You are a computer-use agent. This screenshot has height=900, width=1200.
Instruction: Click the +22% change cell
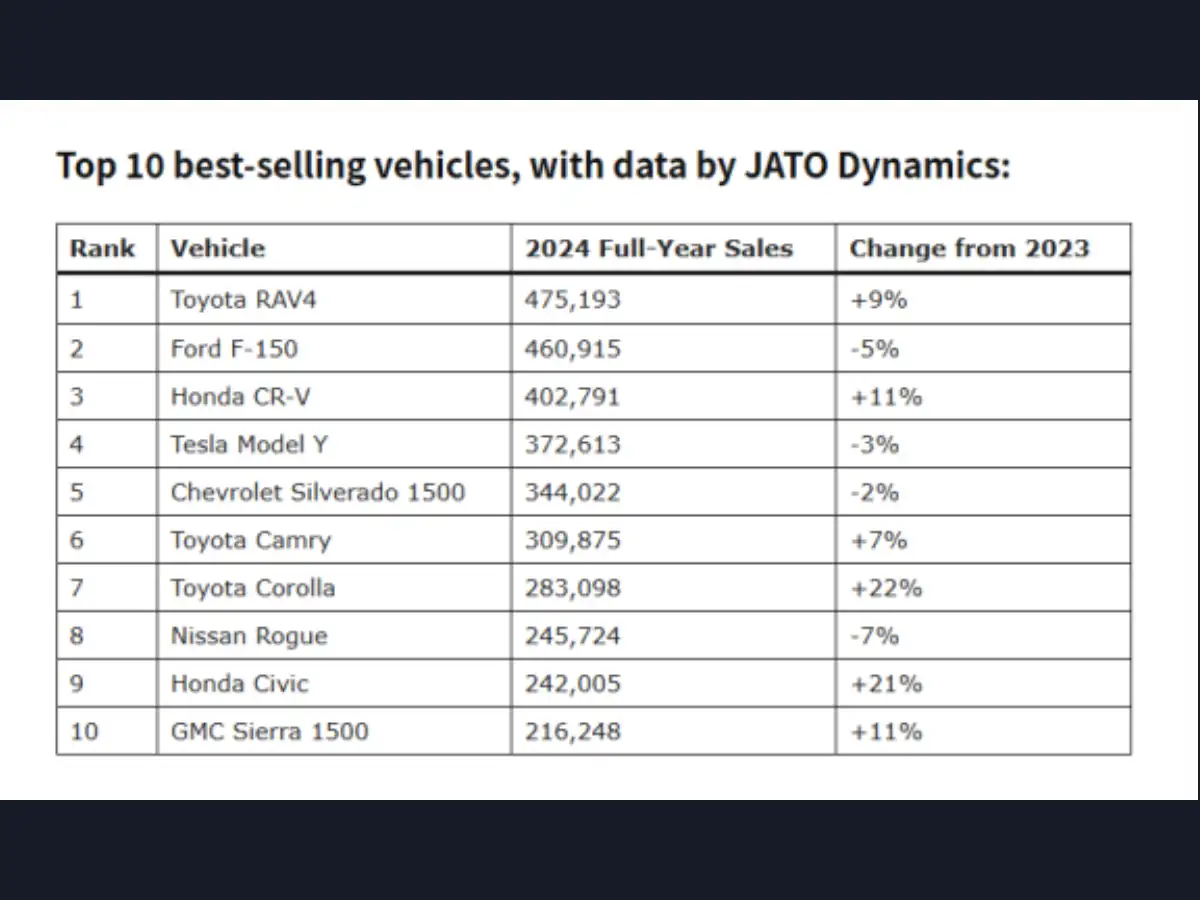(886, 588)
